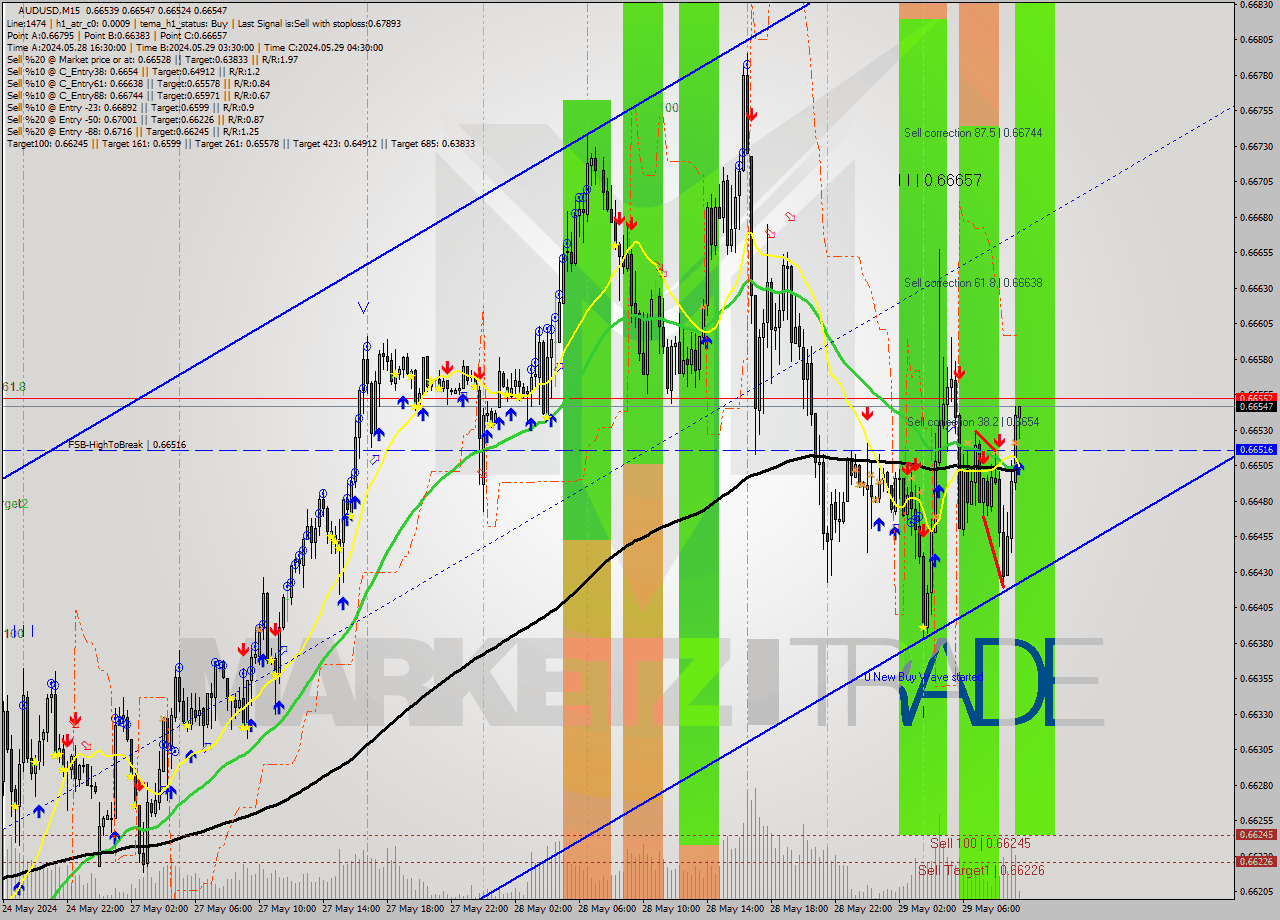Click the '61.8' level label at left edge

click(14, 386)
